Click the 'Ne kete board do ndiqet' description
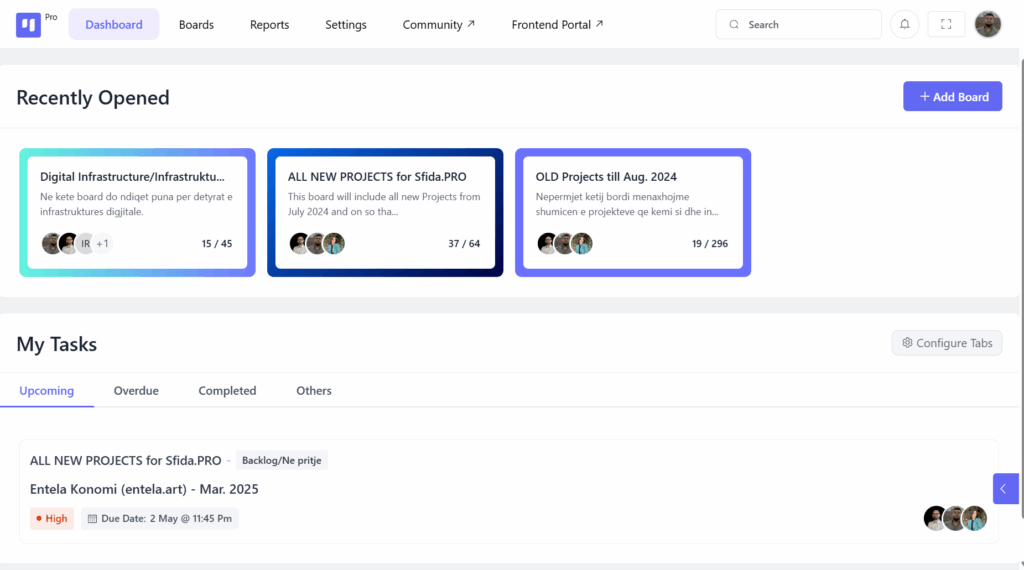This screenshot has height=570, width=1024. coord(136,204)
